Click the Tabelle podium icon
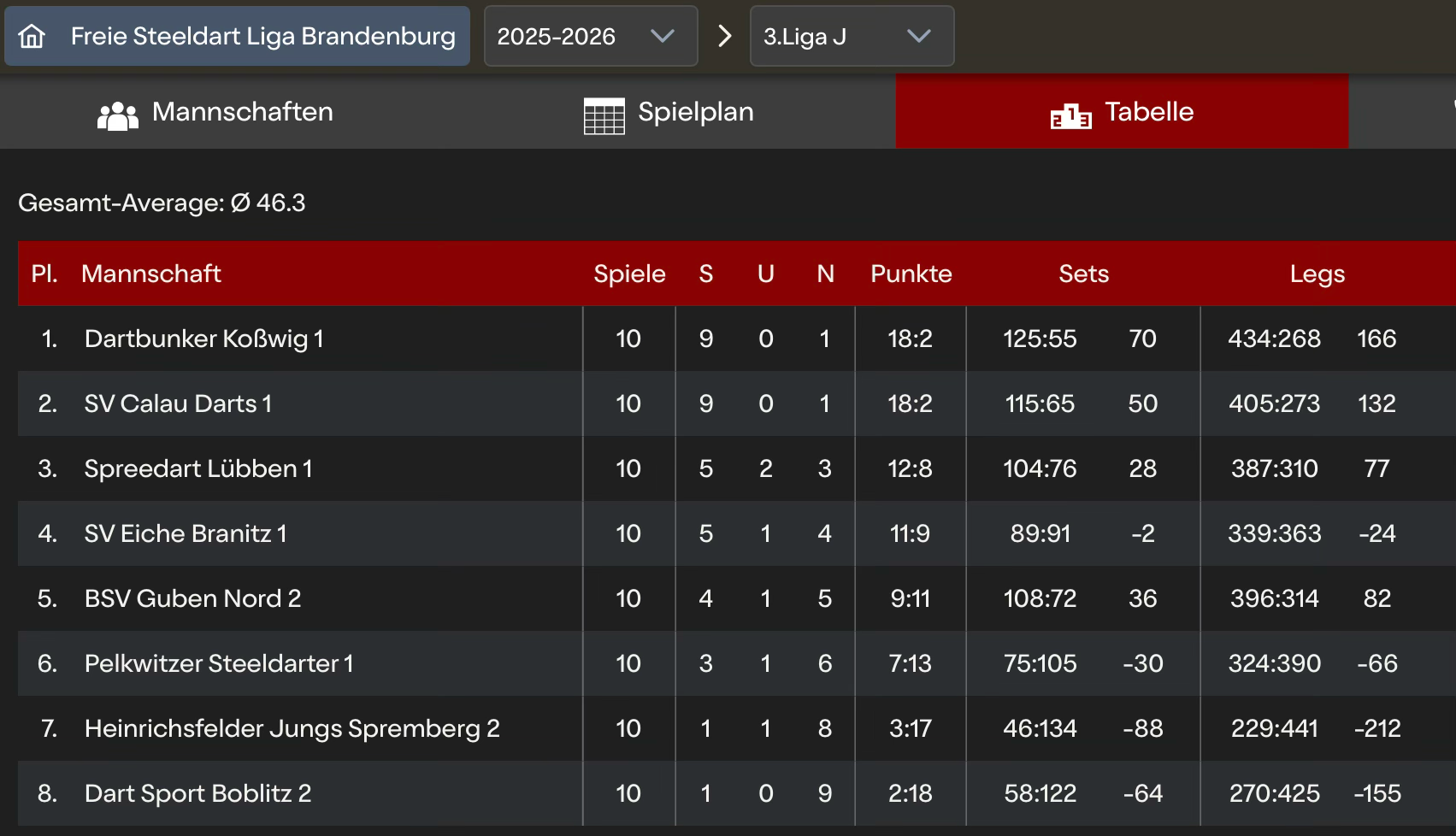The height and width of the screenshot is (836, 1456). [1070, 115]
